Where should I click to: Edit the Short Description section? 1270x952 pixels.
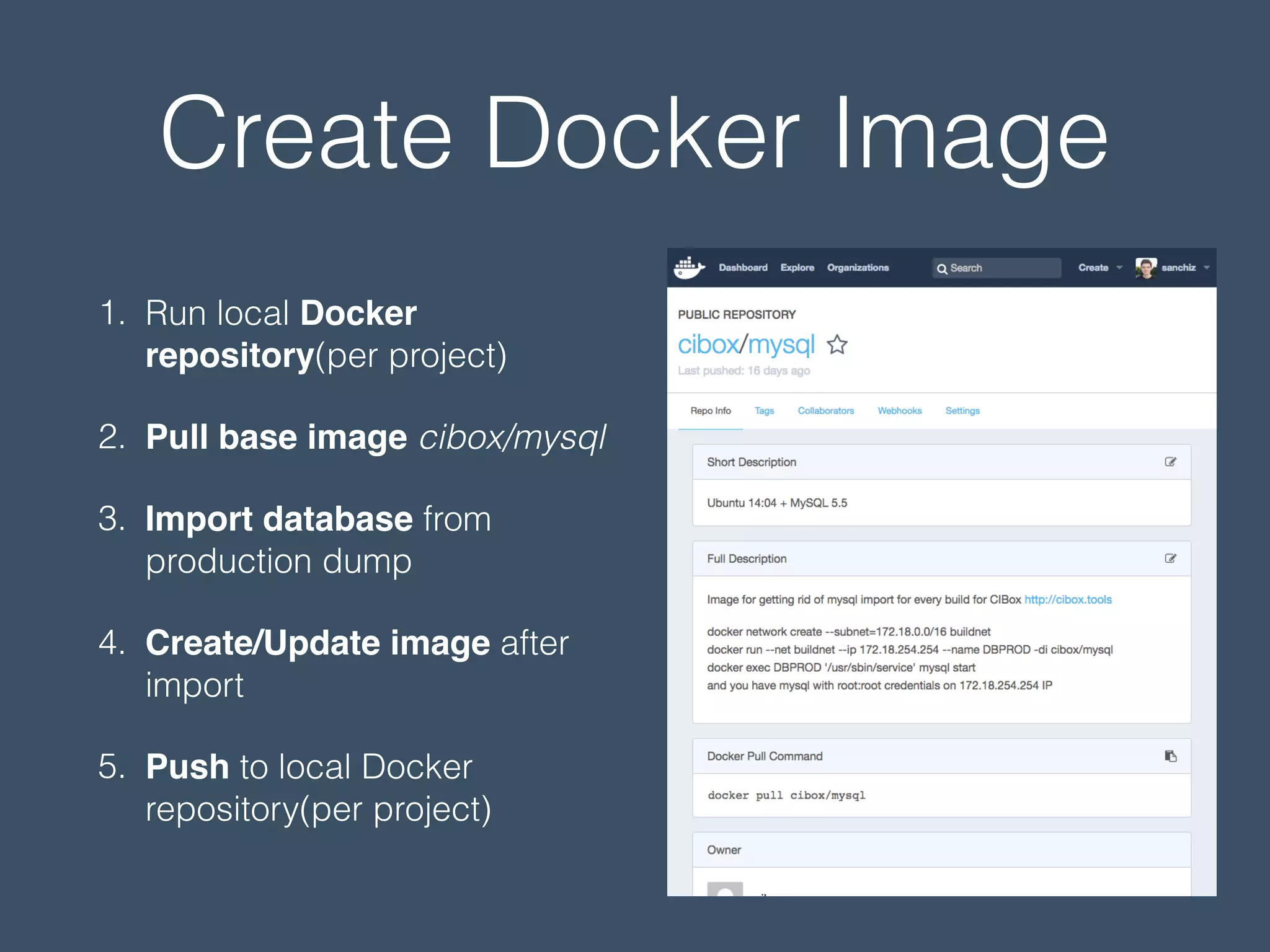pos(1170,462)
